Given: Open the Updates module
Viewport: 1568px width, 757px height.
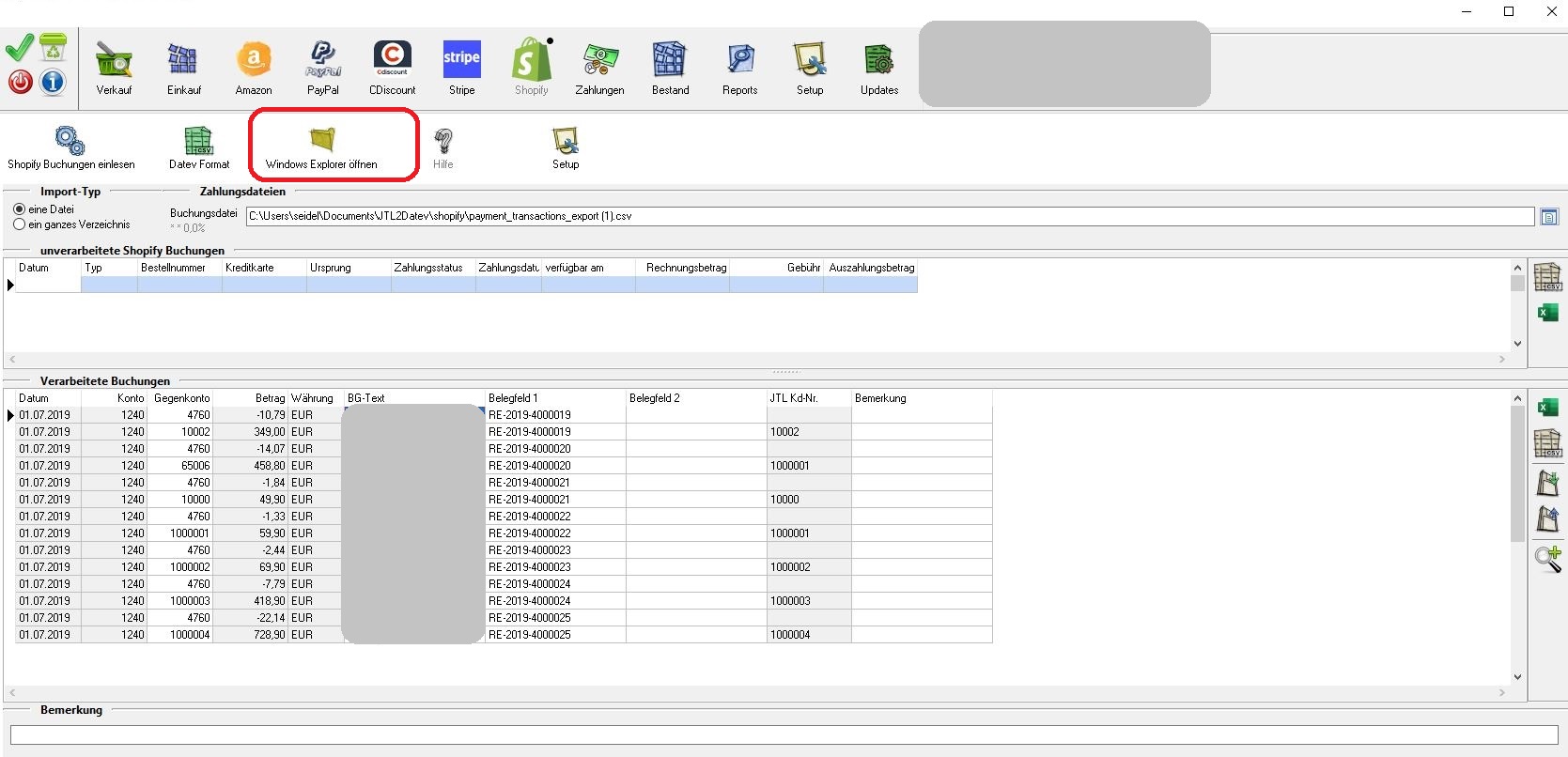Looking at the screenshot, I should point(878,68).
